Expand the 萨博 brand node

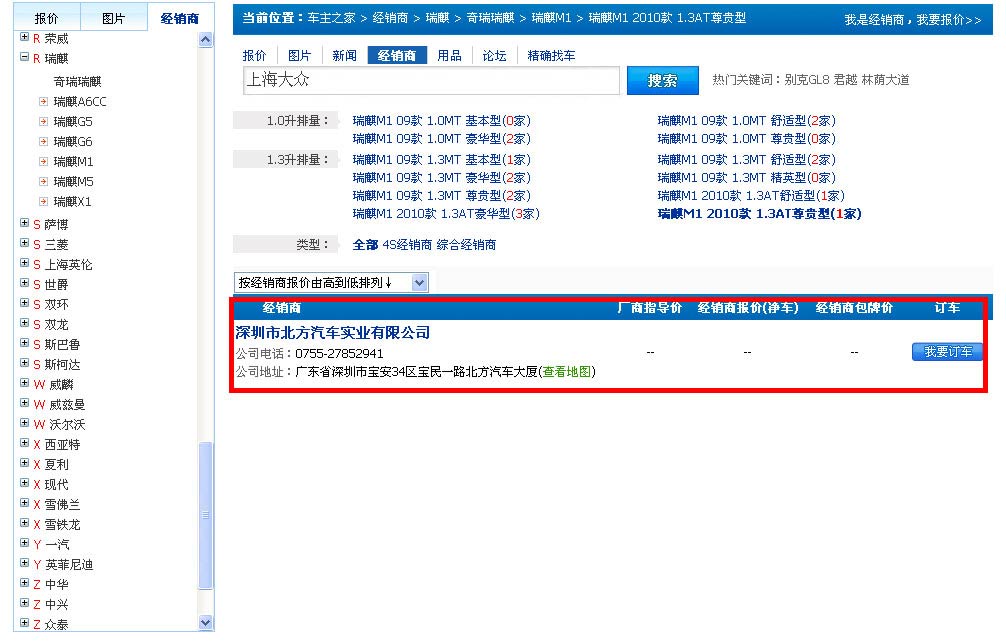[x=24, y=223]
